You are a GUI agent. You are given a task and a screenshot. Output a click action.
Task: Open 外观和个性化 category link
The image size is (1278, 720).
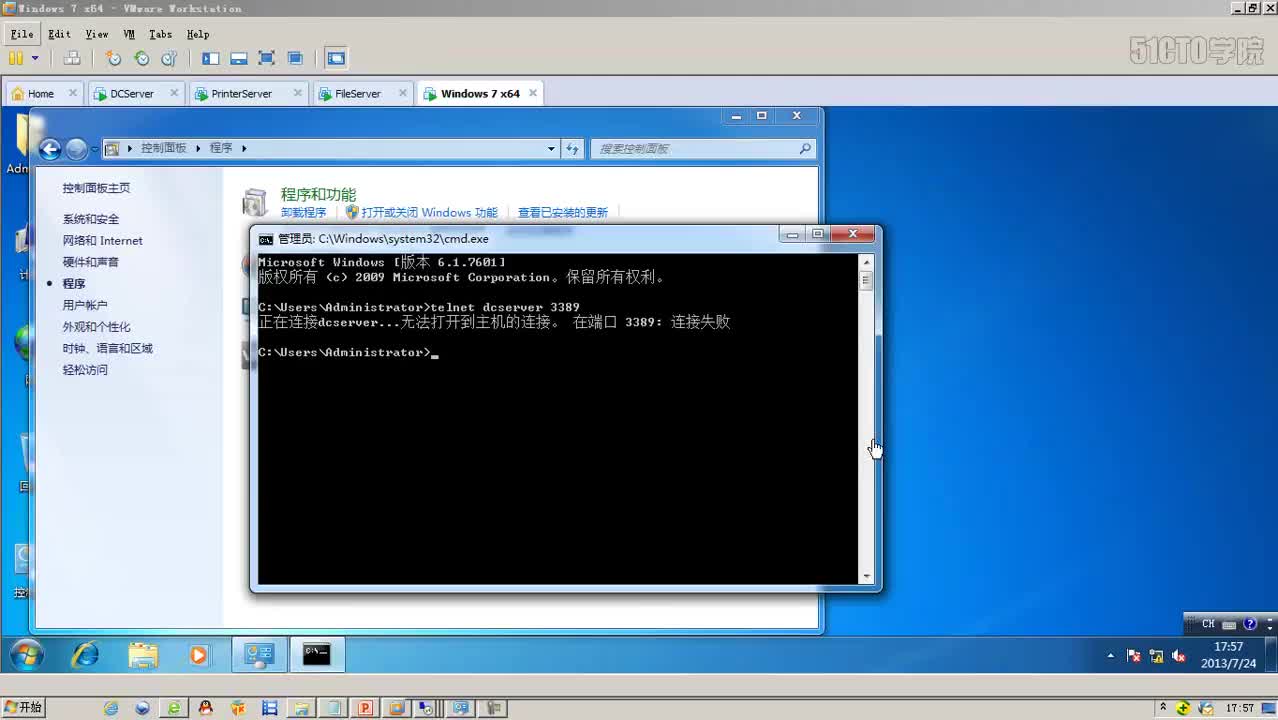pyautogui.click(x=96, y=327)
